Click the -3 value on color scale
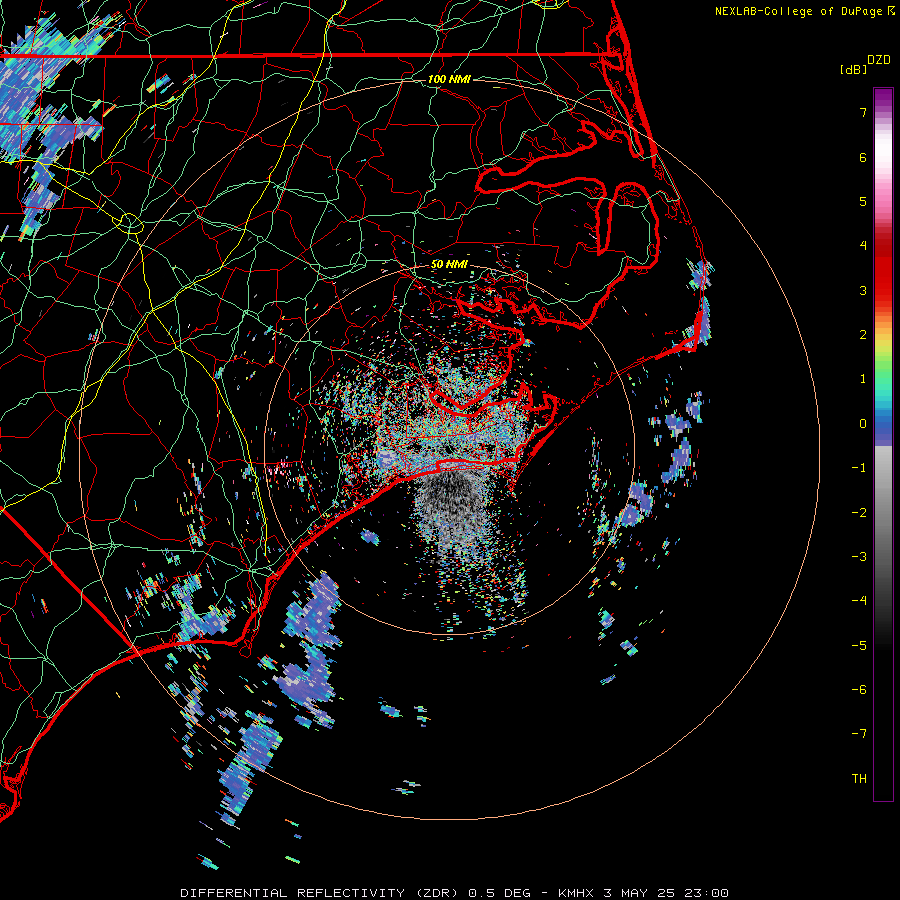The height and width of the screenshot is (900, 900). 859,557
